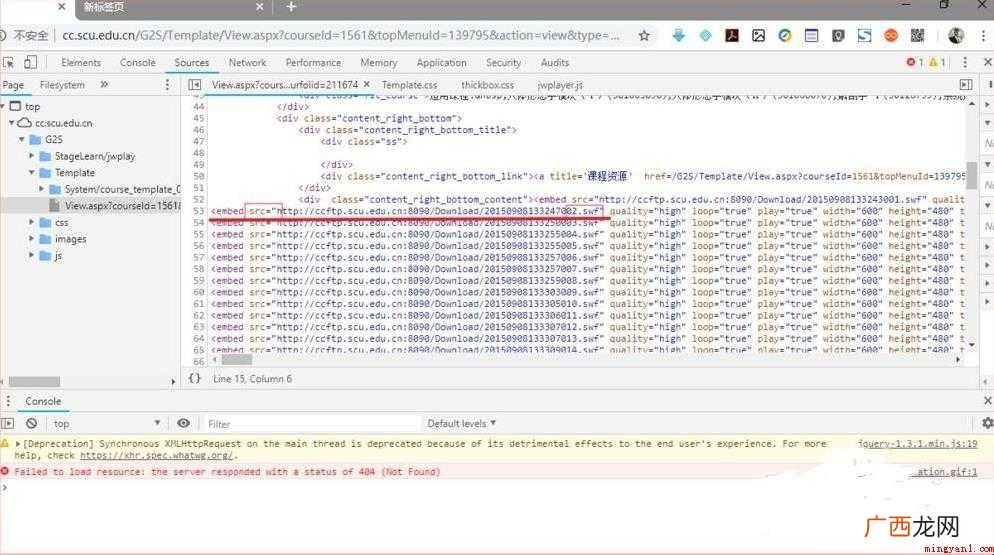
Task: Open the Default levels dropdown
Action: 462,423
